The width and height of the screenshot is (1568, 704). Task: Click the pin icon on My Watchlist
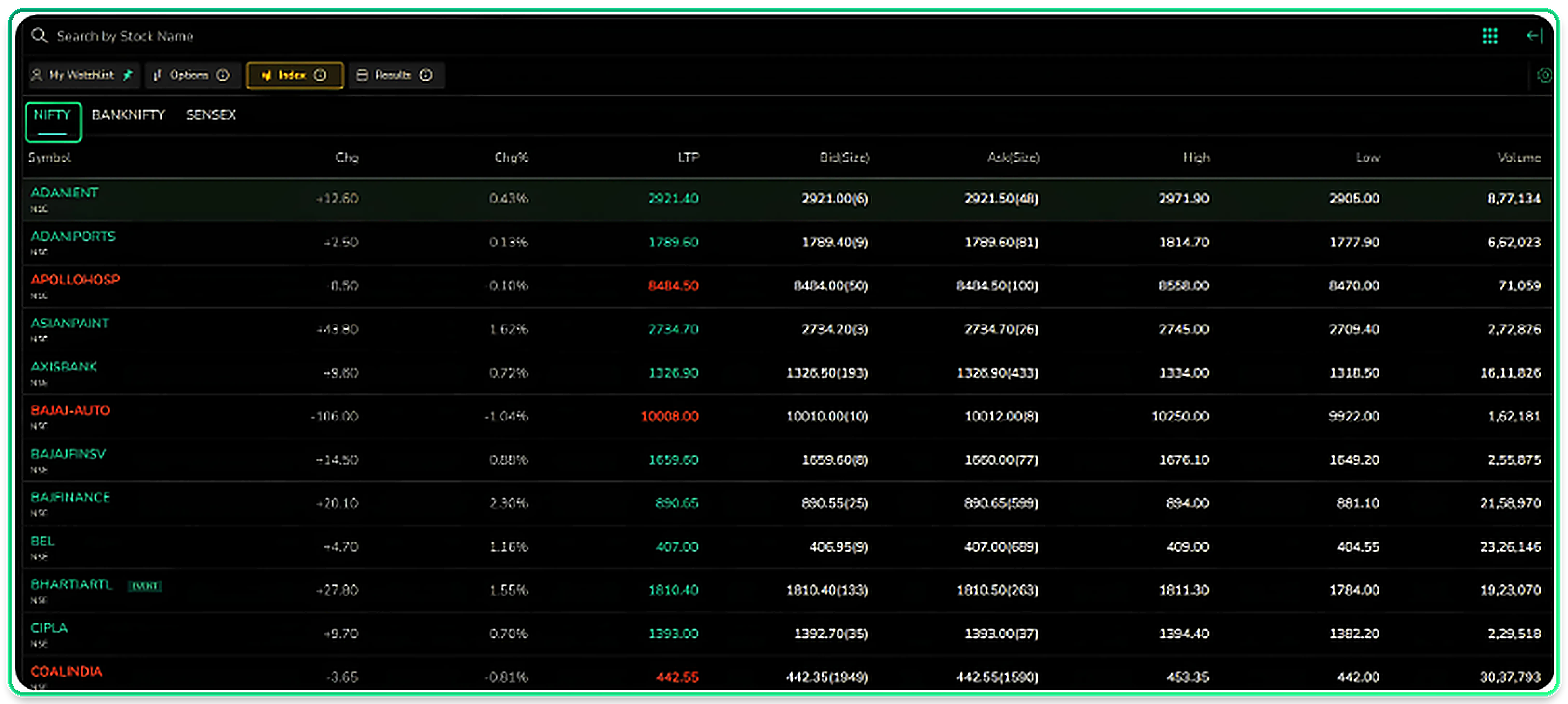(x=128, y=75)
